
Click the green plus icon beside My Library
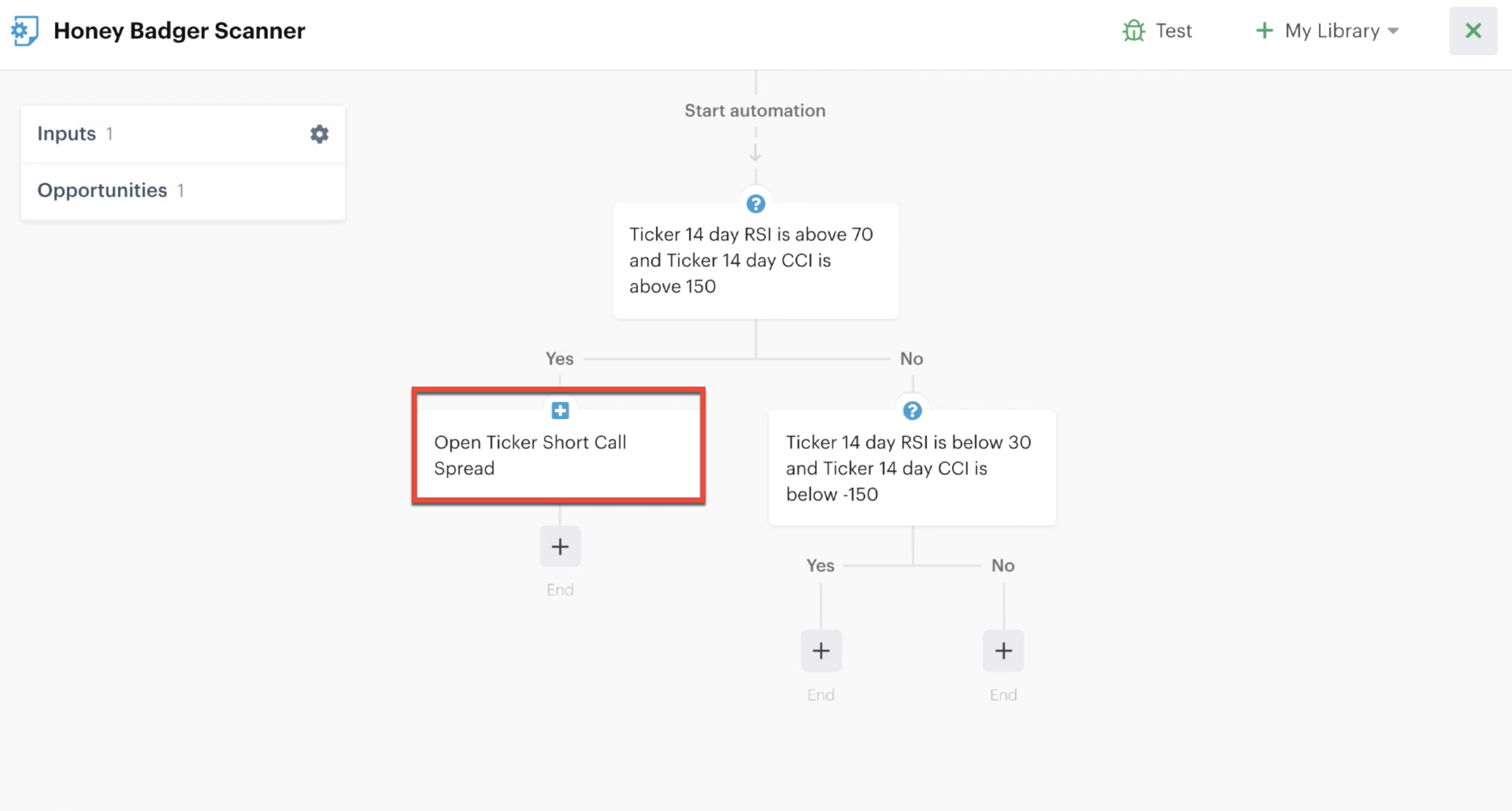click(1264, 30)
